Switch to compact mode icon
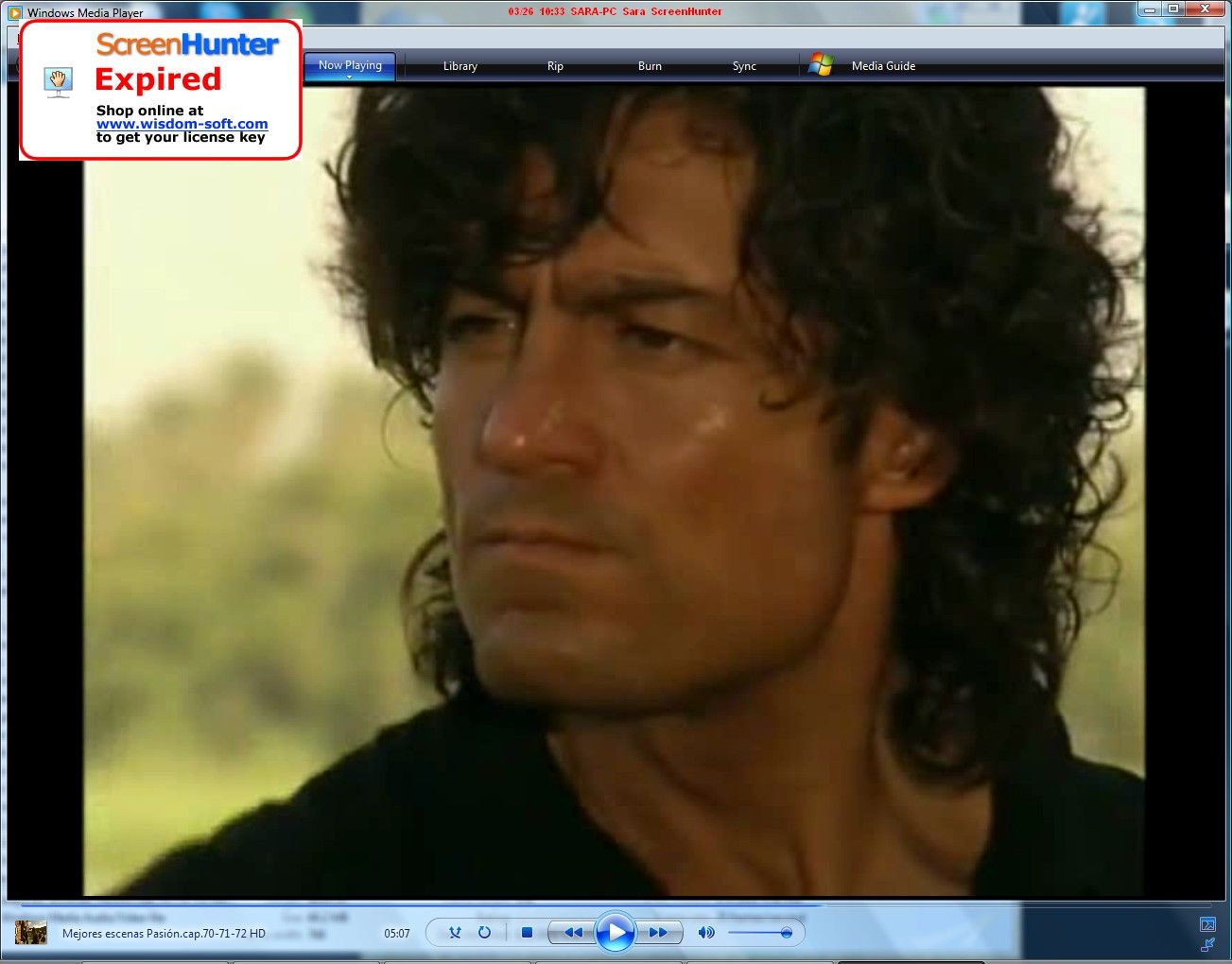This screenshot has width=1232, height=964. (x=1207, y=944)
